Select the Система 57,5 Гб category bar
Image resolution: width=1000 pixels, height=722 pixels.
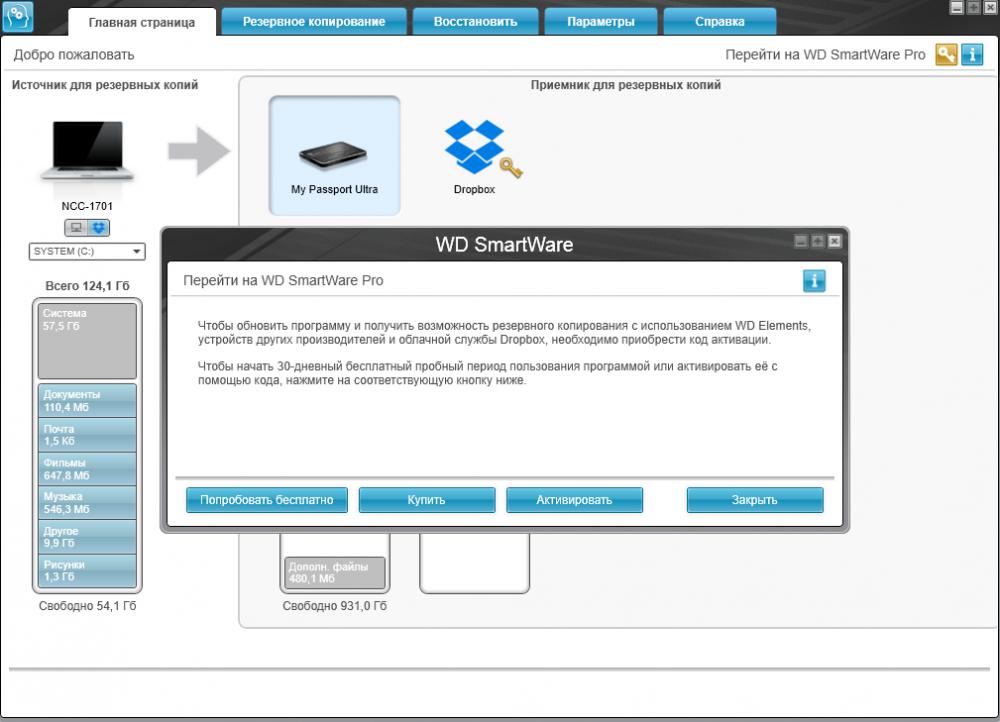click(87, 341)
